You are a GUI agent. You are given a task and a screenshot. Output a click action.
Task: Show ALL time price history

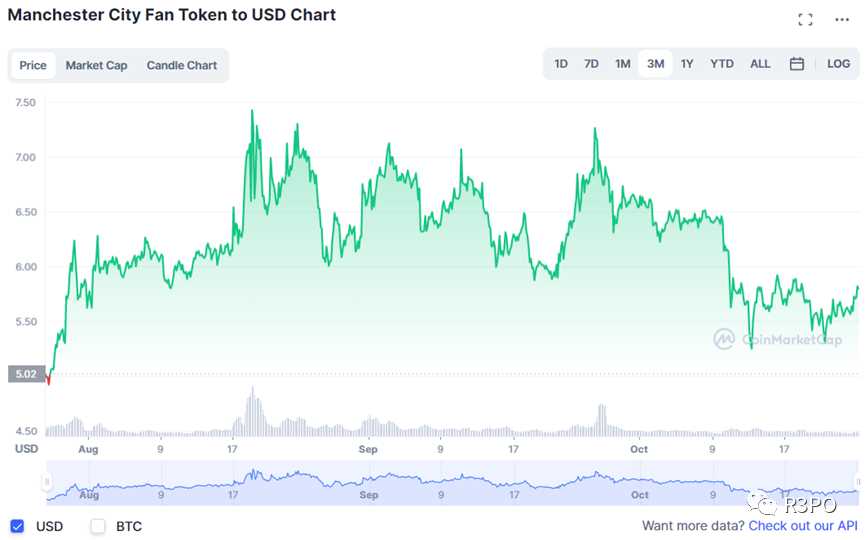point(760,64)
